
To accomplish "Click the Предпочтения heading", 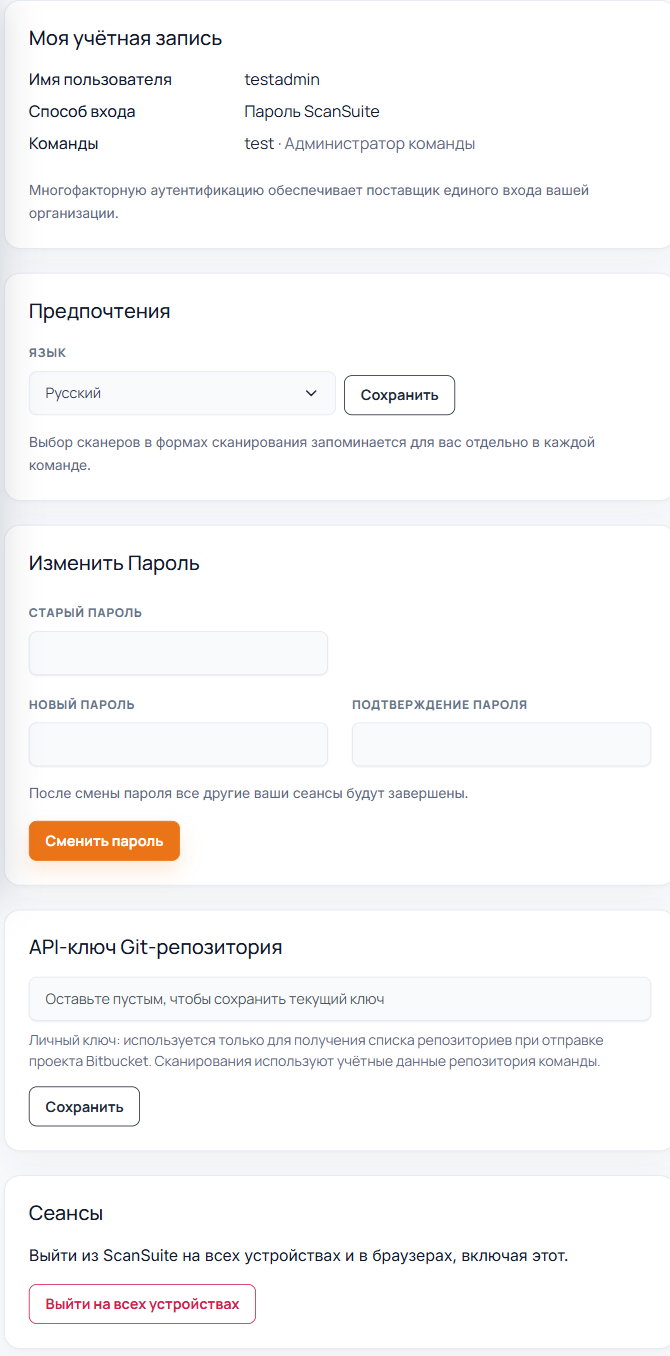I will coord(99,311).
